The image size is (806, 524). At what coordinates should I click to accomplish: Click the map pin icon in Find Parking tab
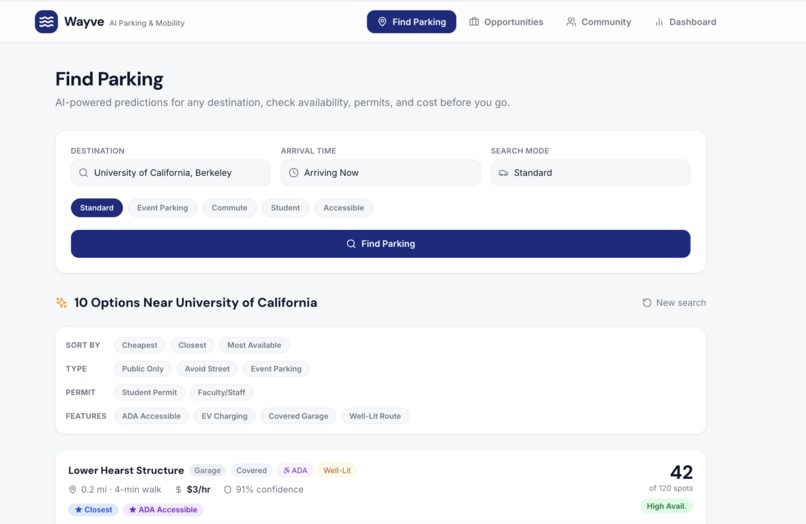tap(382, 22)
